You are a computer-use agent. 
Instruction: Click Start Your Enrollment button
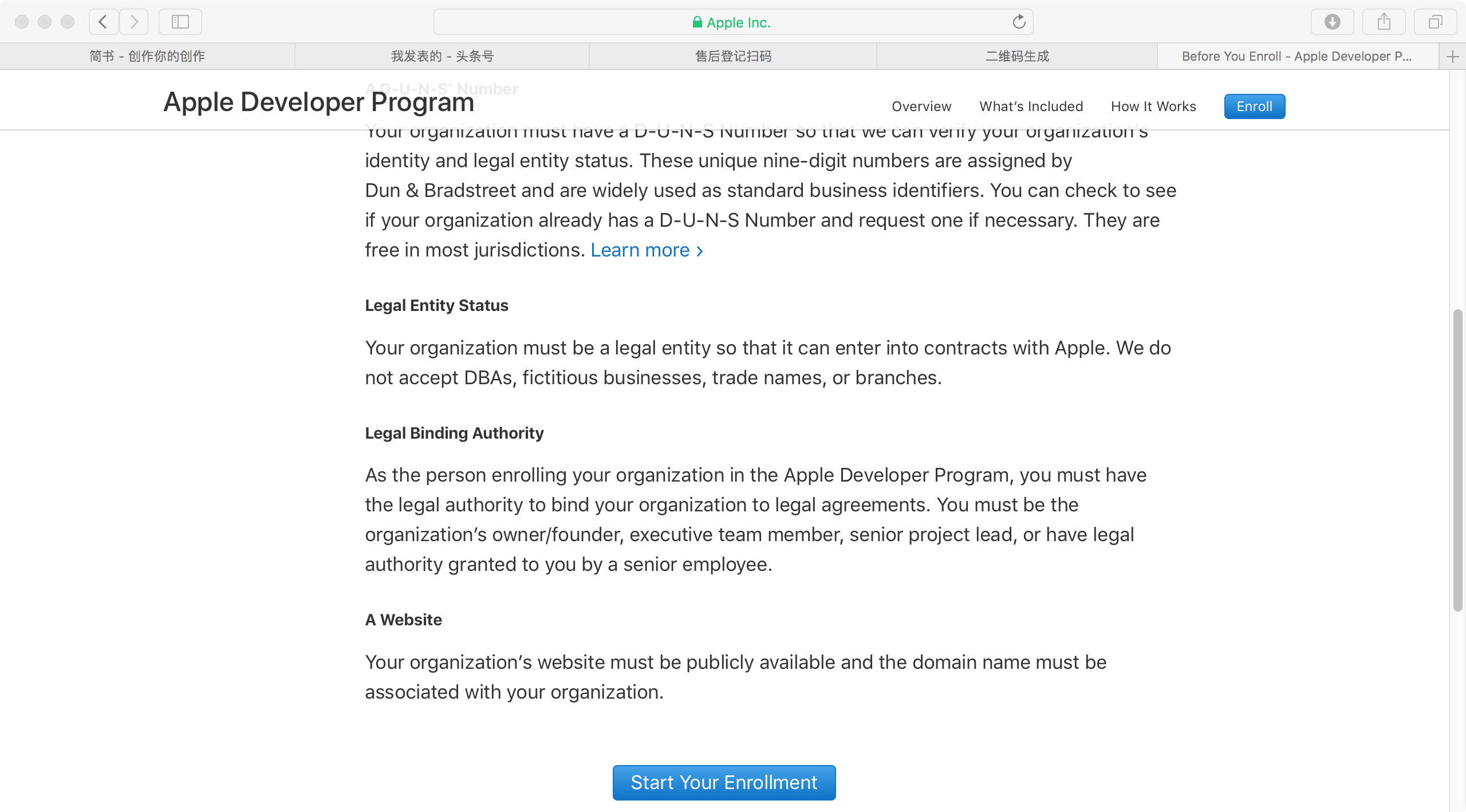724,782
